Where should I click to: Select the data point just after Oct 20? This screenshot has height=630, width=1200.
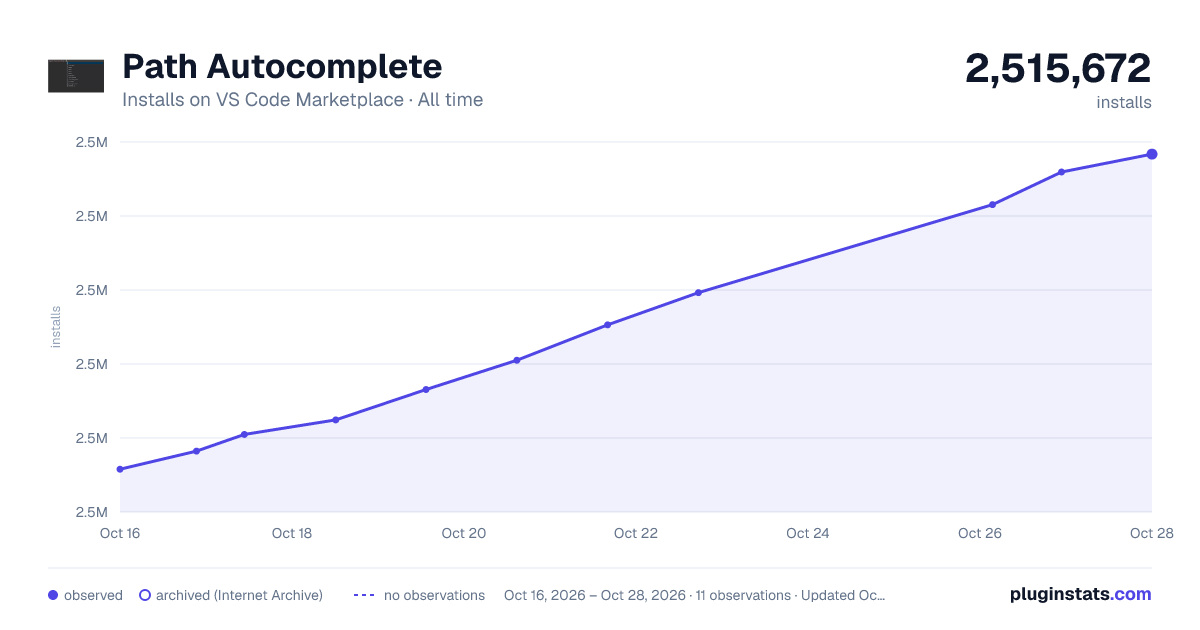[x=516, y=360]
